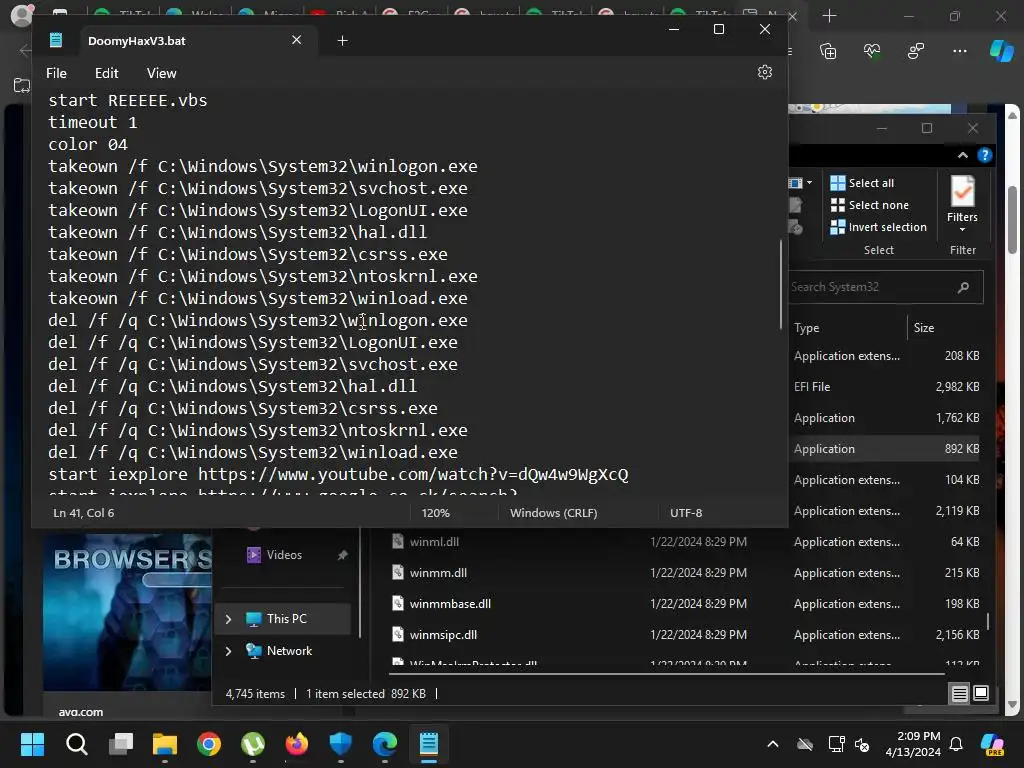Image resolution: width=1024 pixels, height=768 pixels.
Task: Open a new Edge browser tab
Action: pyautogui.click(x=829, y=16)
